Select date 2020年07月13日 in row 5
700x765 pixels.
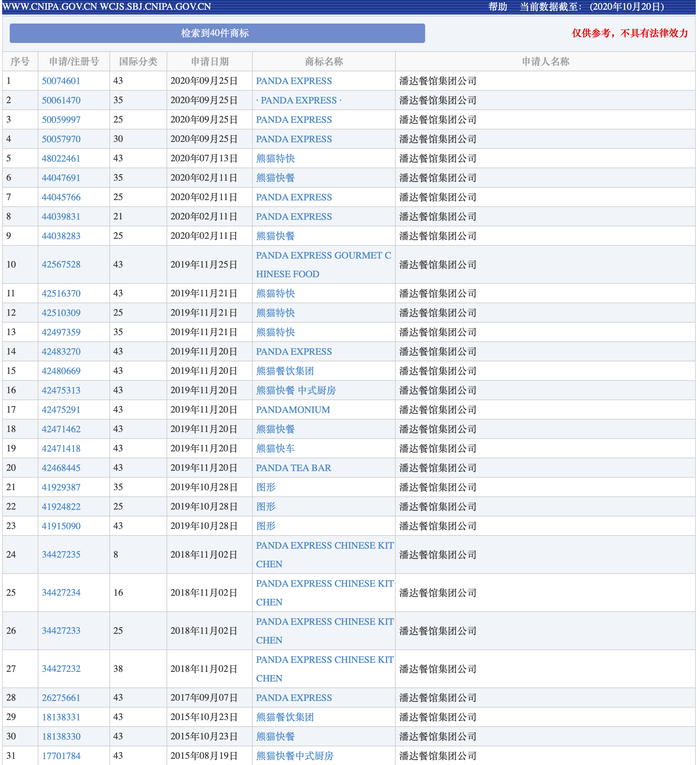coord(204,159)
